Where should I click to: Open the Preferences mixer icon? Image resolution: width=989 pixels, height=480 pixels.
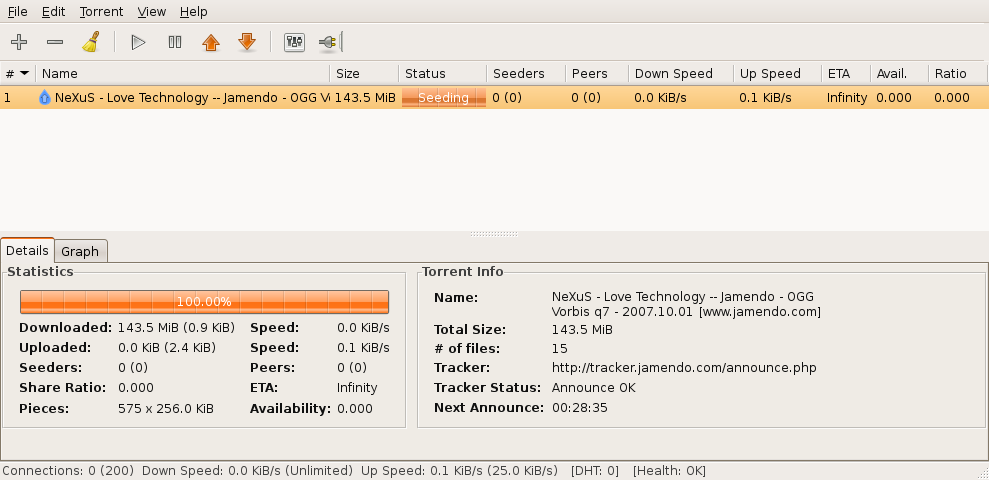tap(295, 42)
